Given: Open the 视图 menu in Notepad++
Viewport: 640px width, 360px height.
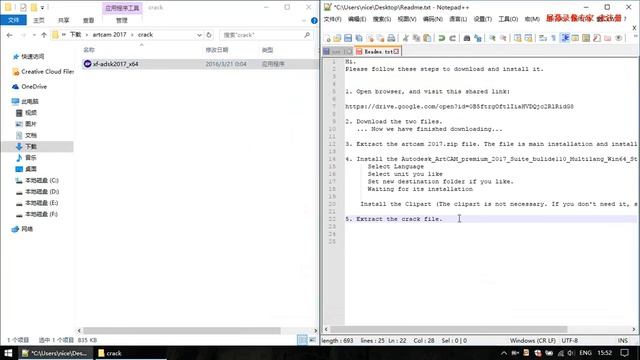Looking at the screenshot, I should coord(407,19).
